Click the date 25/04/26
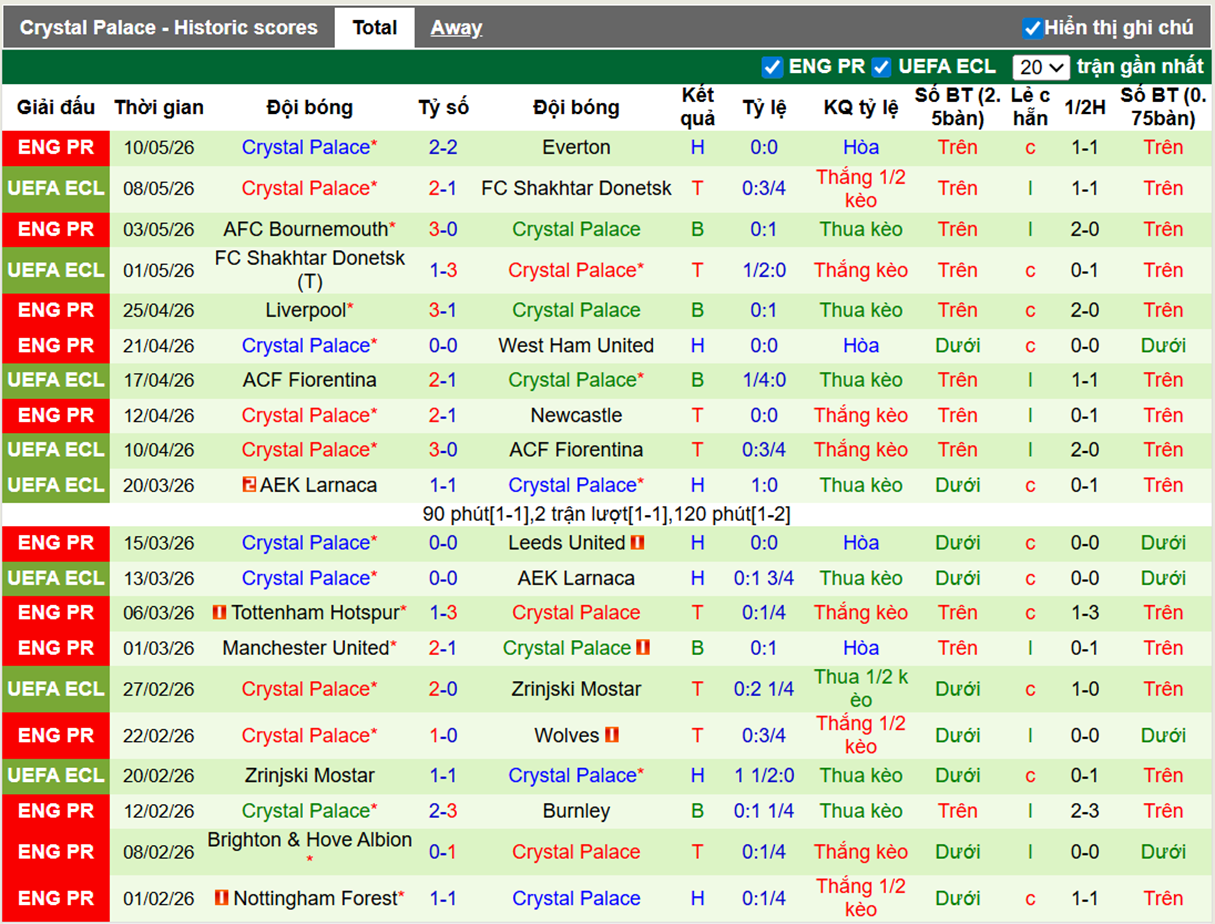 tap(159, 310)
